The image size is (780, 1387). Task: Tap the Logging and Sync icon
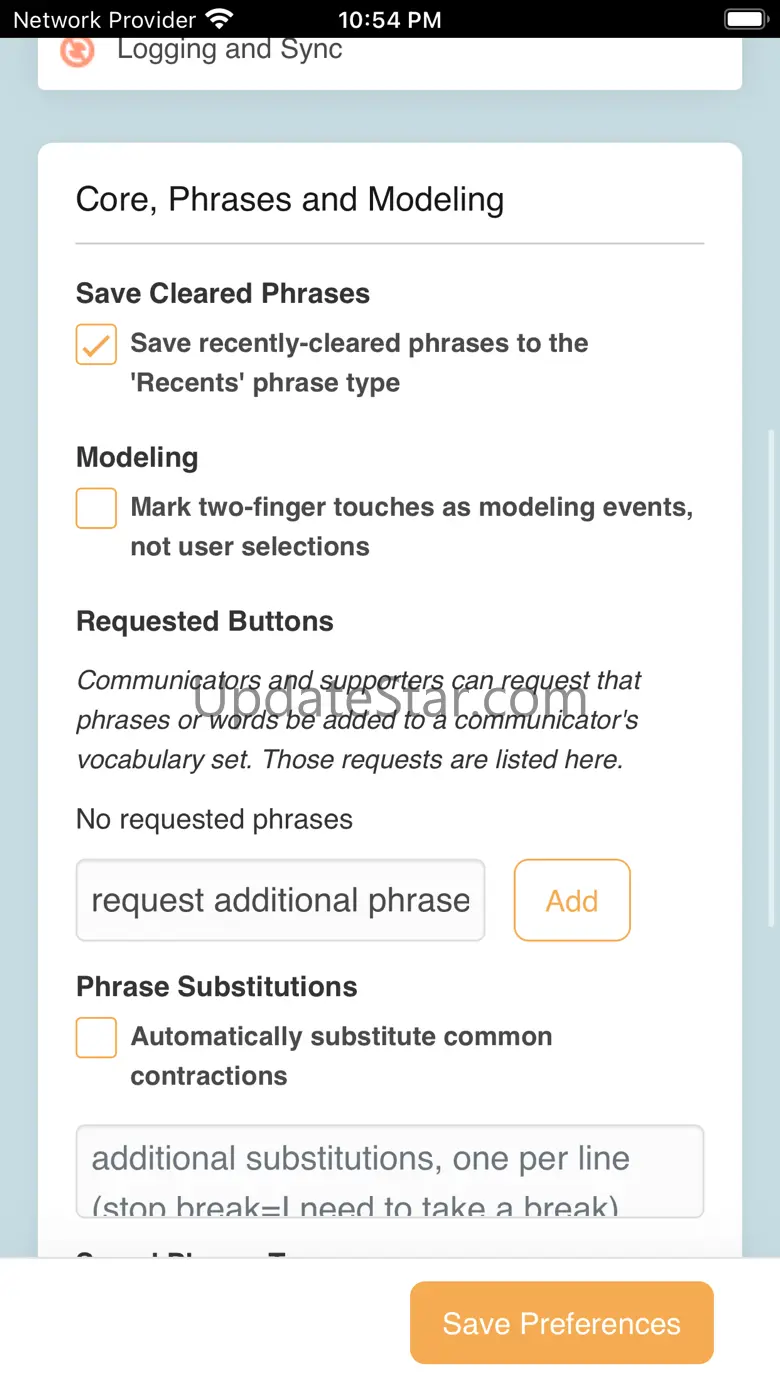77,51
